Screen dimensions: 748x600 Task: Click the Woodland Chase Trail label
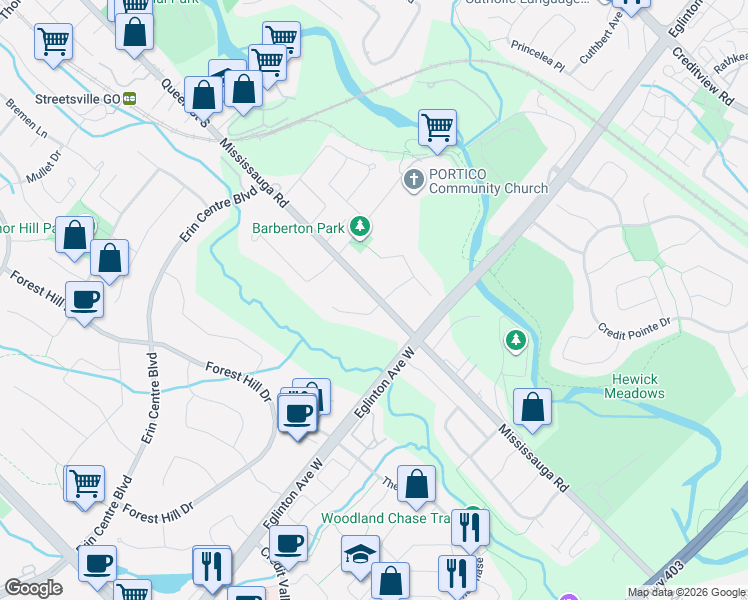click(x=385, y=518)
